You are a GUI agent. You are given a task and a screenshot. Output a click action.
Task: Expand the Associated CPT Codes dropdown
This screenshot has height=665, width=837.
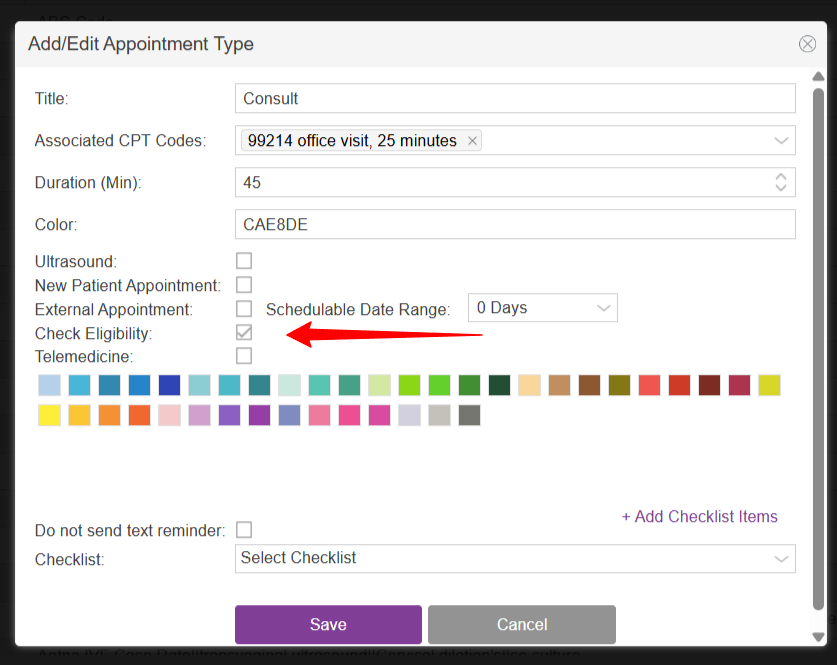click(x=781, y=141)
